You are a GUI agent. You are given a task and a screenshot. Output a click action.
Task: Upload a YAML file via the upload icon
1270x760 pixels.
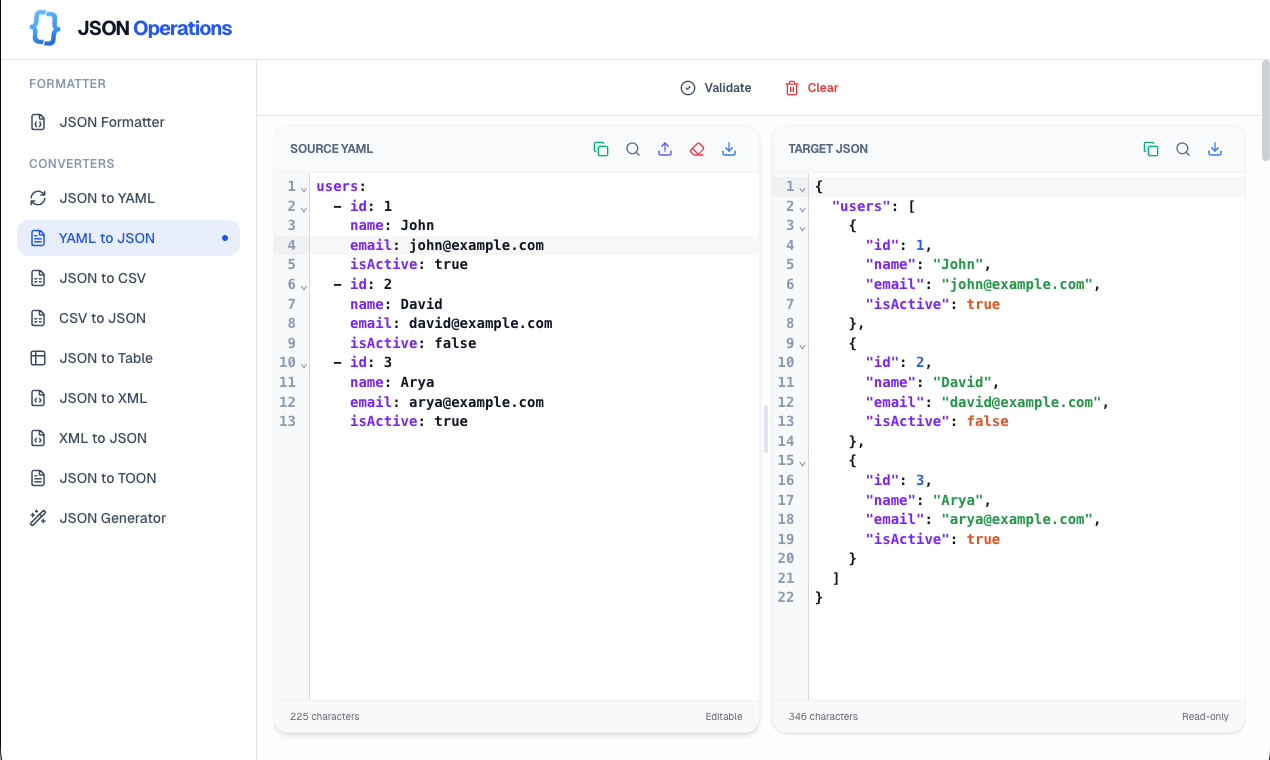tap(665, 148)
